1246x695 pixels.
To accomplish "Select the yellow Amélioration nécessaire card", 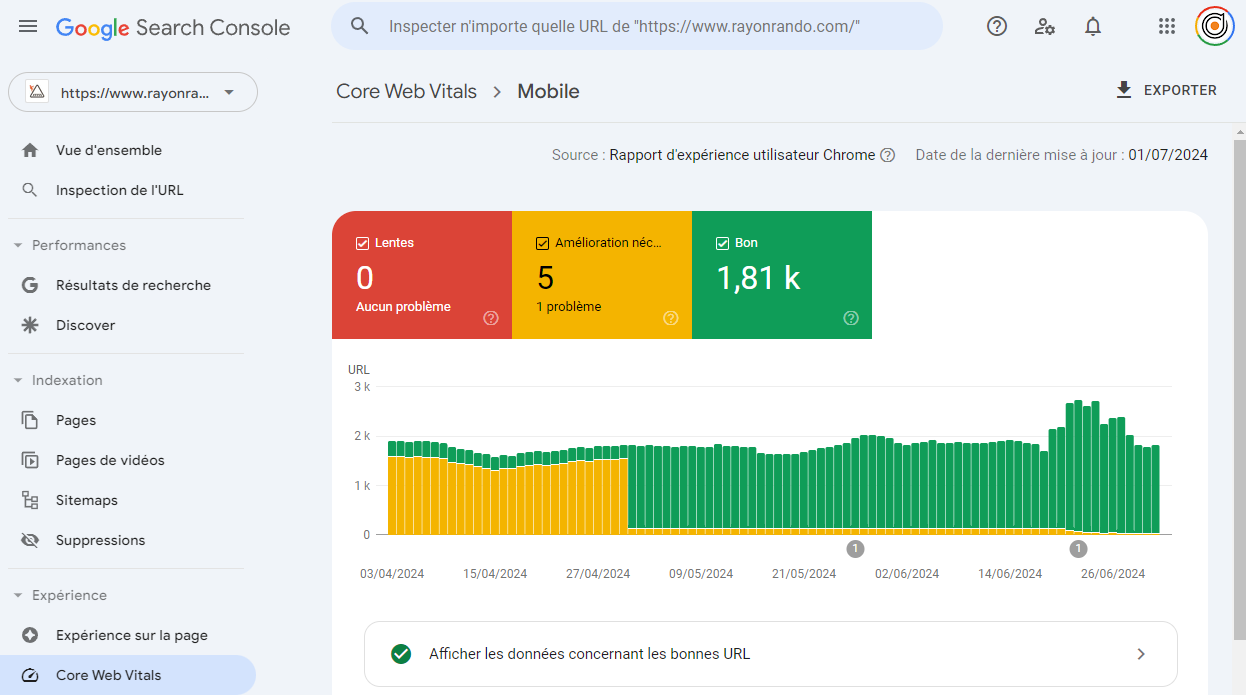I will click(602, 275).
